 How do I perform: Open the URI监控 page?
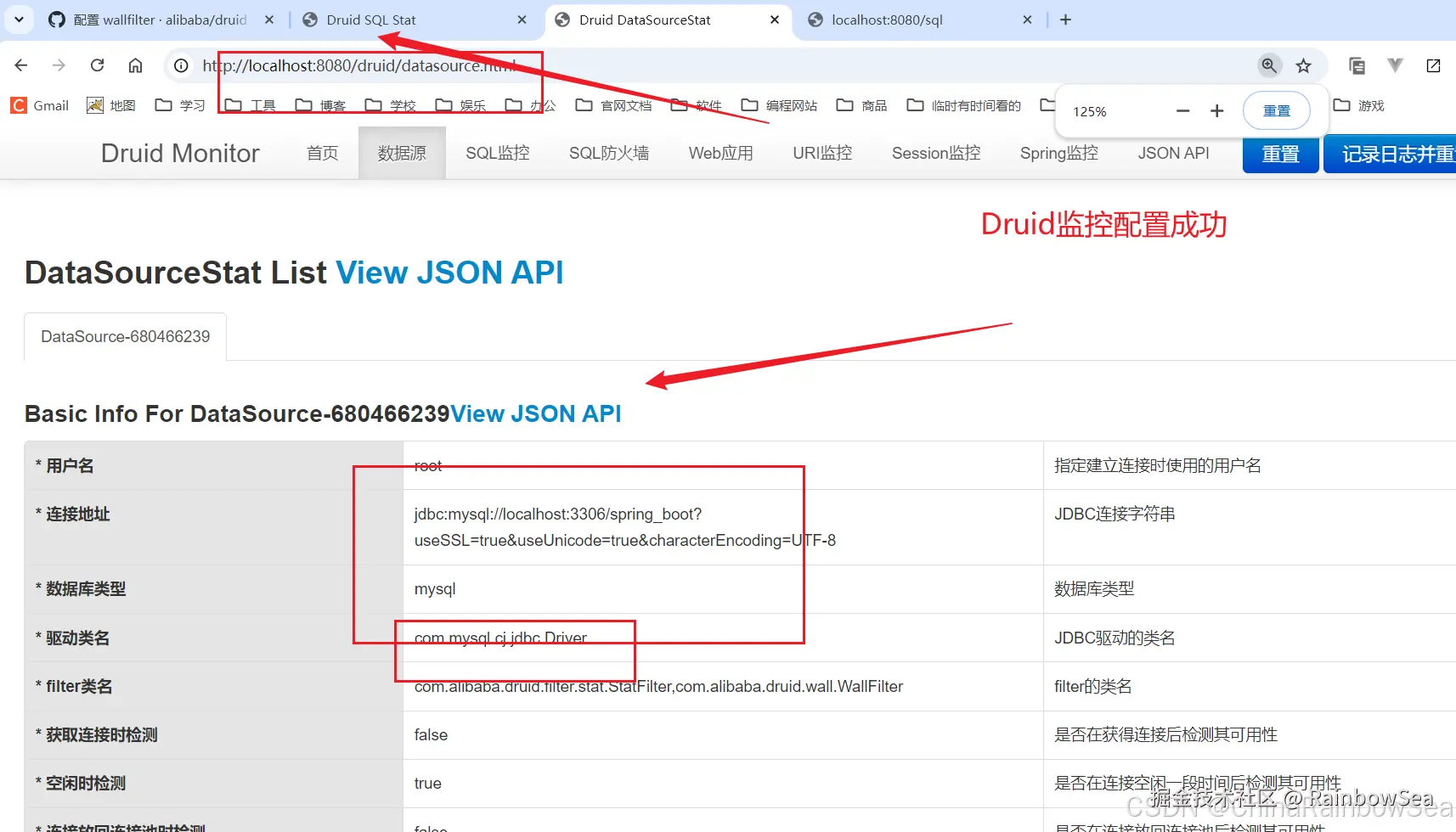[x=822, y=153]
